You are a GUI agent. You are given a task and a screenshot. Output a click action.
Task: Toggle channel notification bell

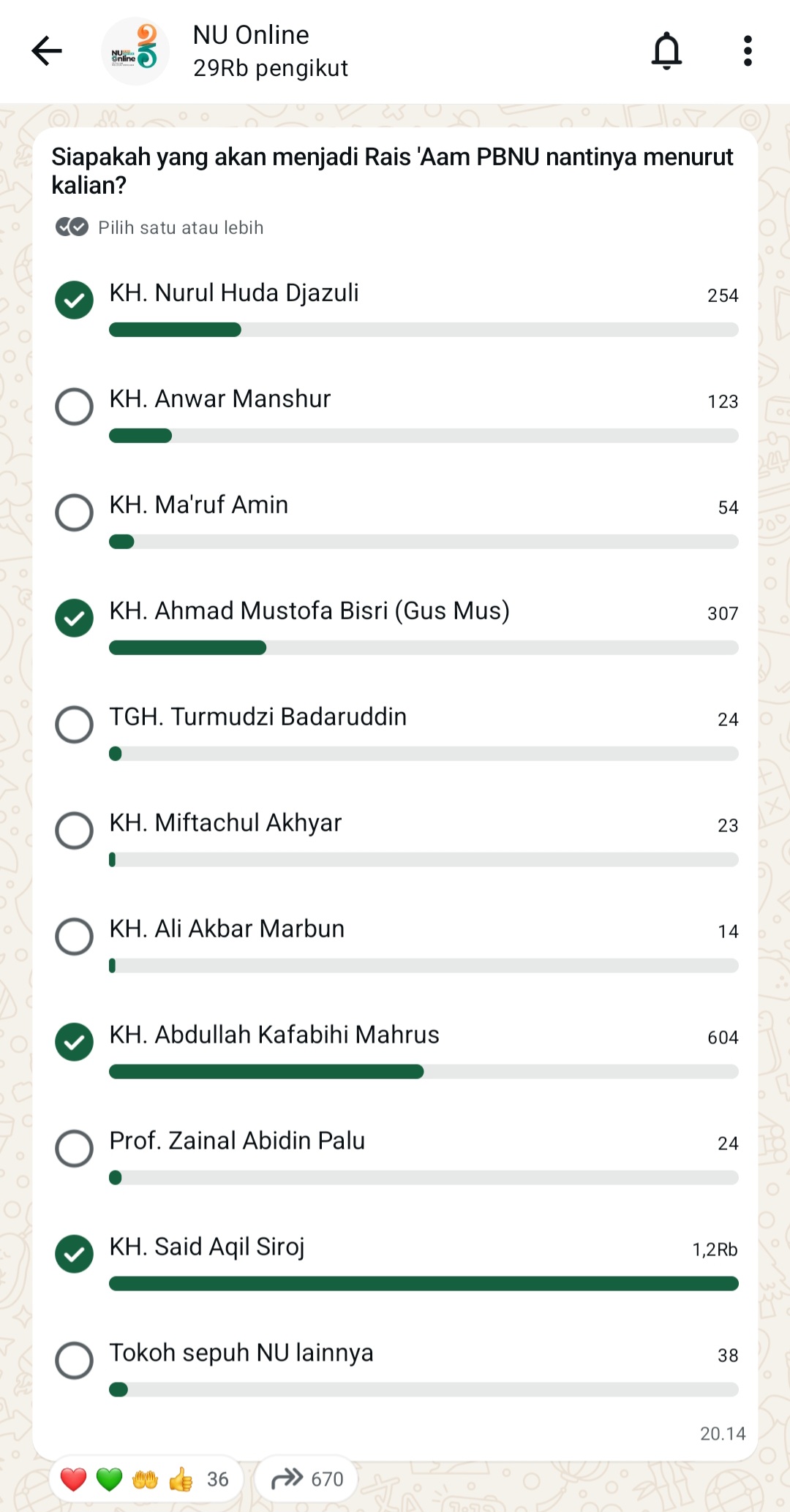(666, 50)
